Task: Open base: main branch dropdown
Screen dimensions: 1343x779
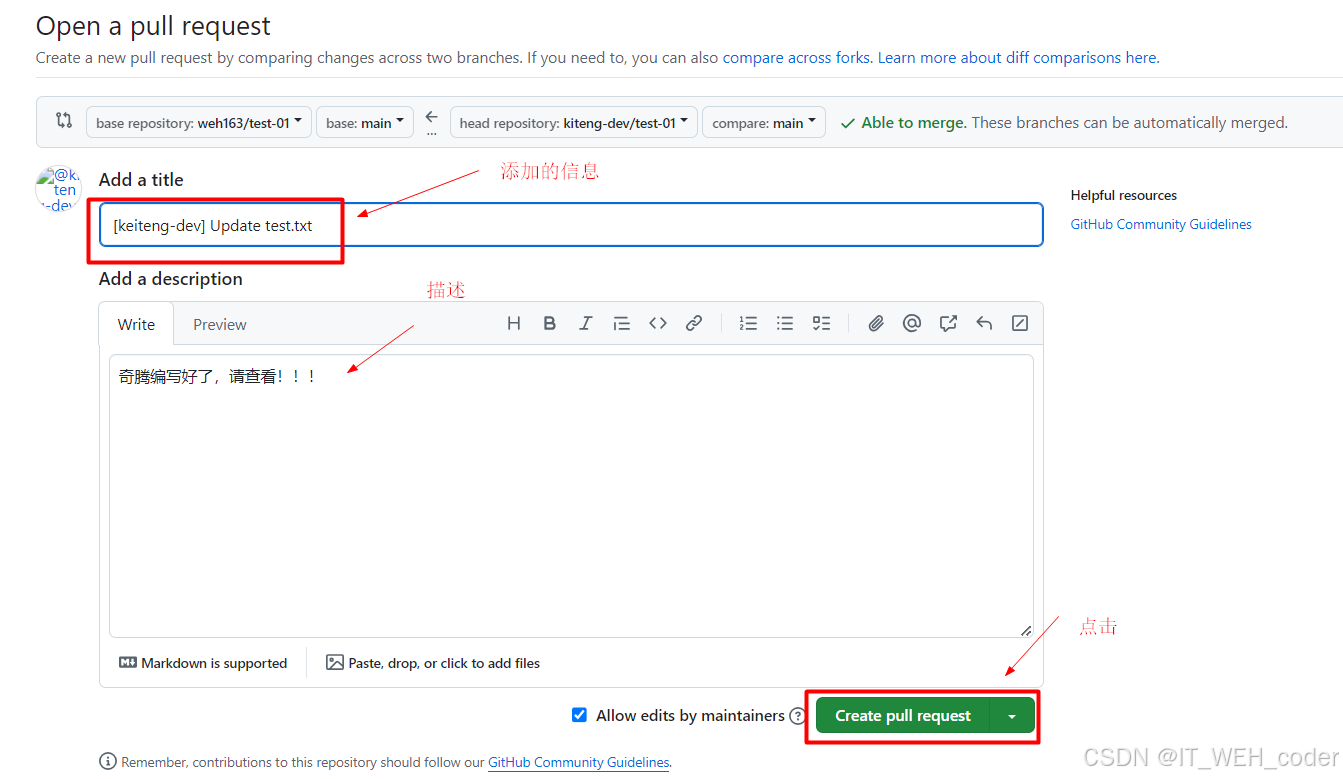Action: (365, 122)
